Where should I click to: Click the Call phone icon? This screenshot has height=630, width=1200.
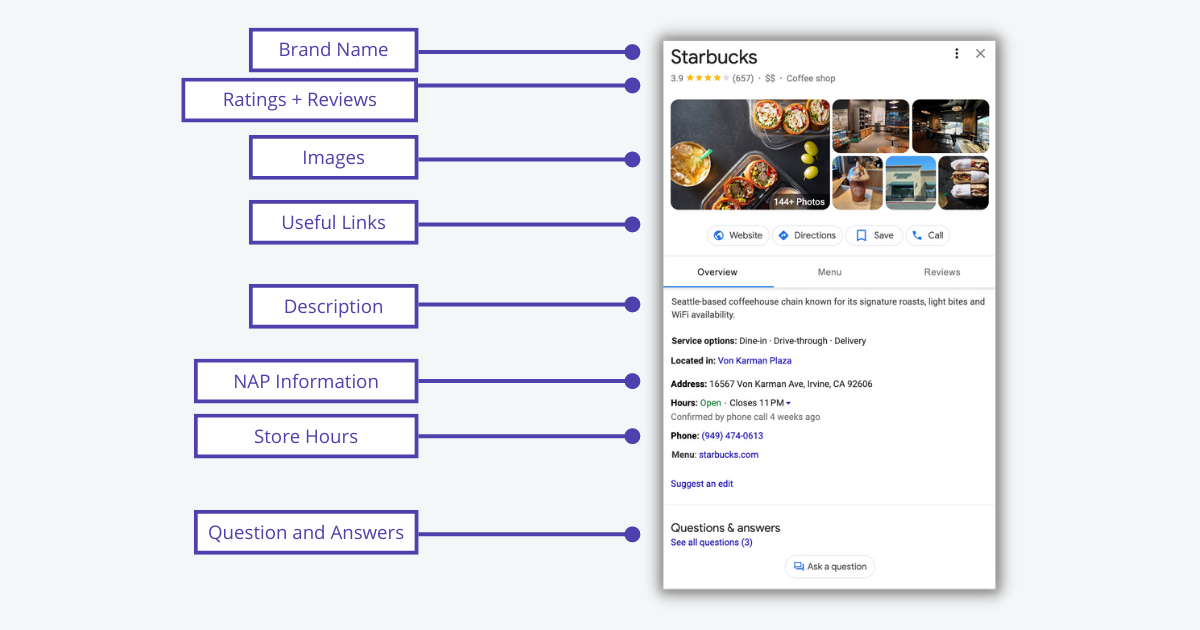(x=917, y=236)
